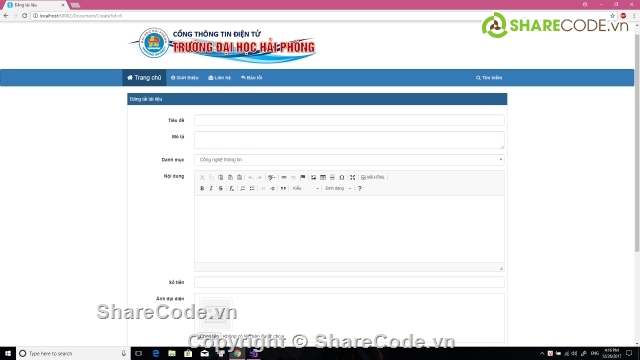Screen dimensions: 640x360
Task: Toggle strikethrough formatting
Action: (221, 188)
